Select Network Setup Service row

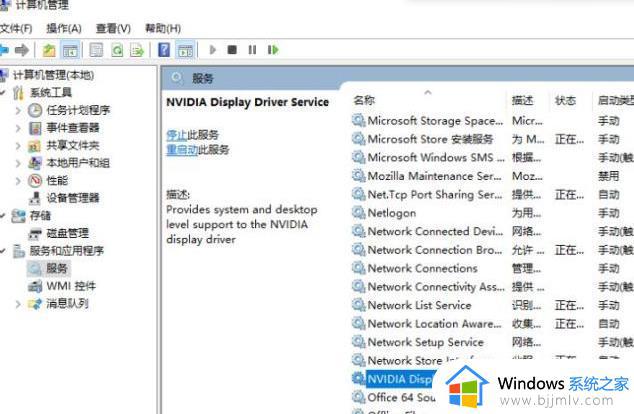pos(492,342)
